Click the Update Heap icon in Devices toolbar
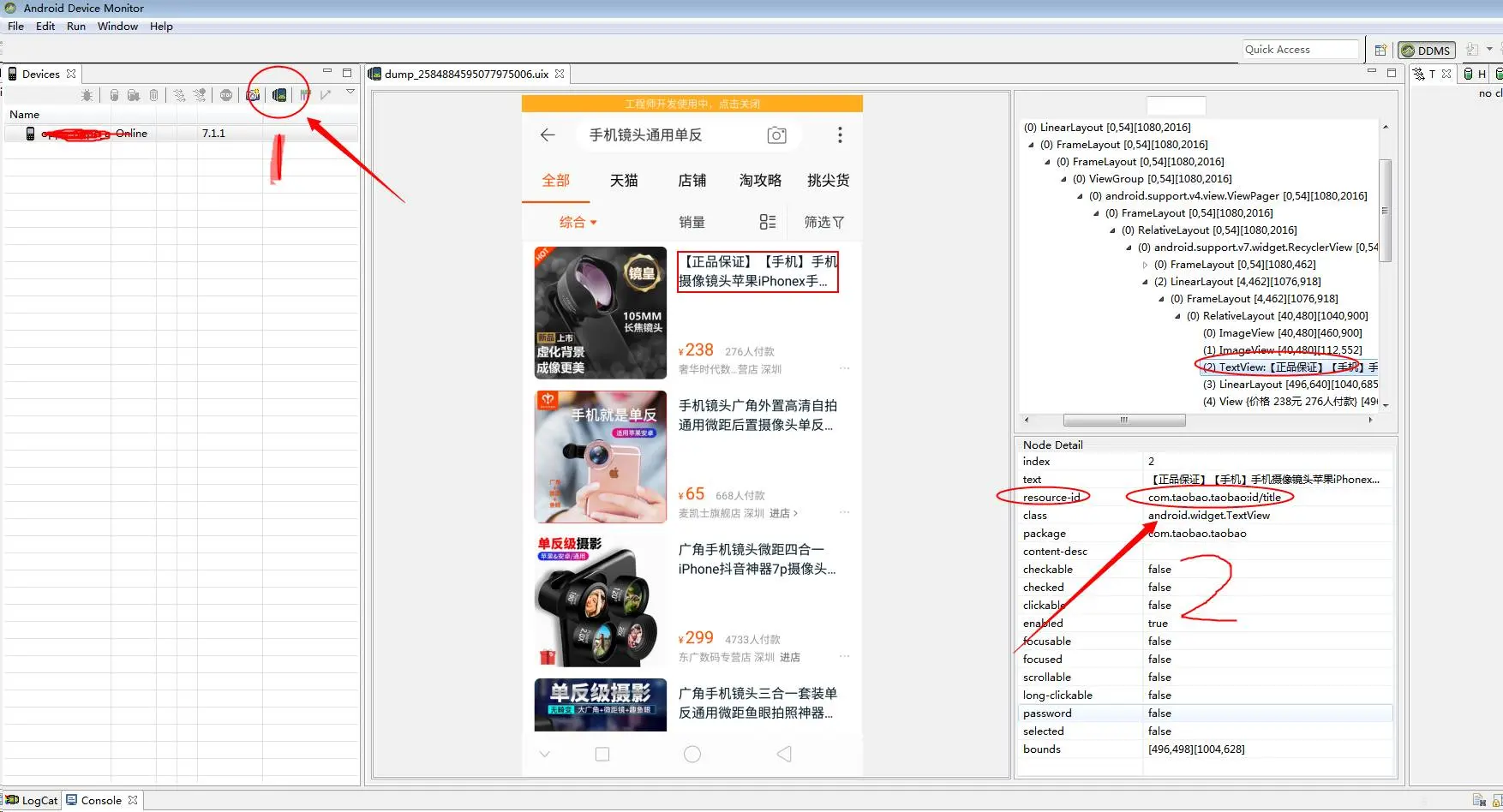 (114, 95)
